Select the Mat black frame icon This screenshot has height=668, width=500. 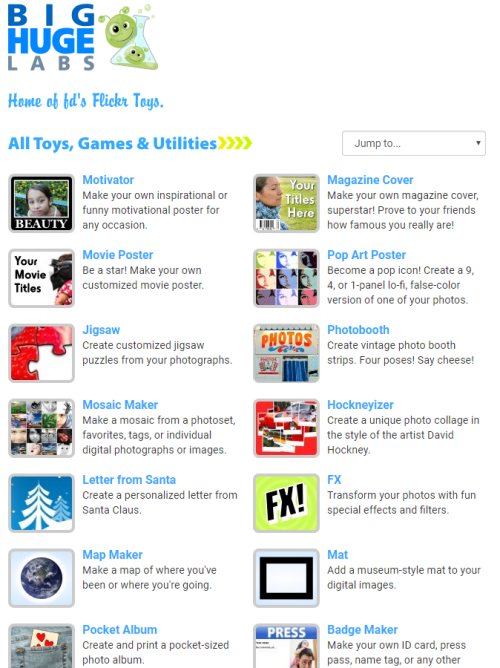(x=286, y=578)
